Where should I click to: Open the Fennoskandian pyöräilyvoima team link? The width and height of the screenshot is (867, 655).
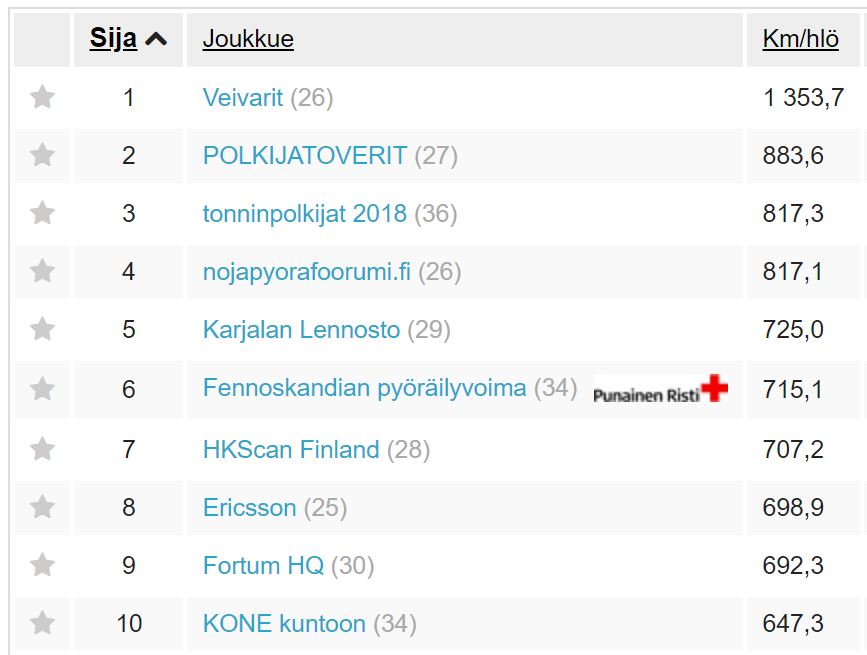click(364, 388)
